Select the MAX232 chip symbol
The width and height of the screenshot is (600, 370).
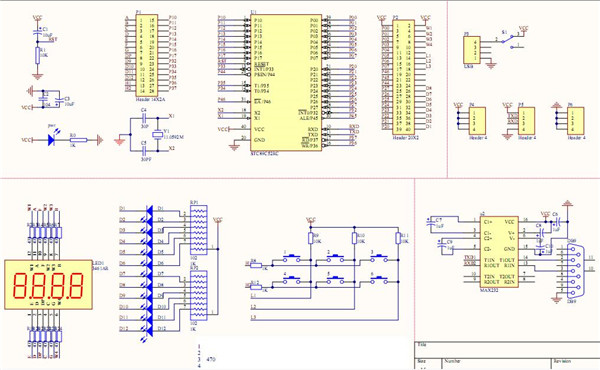[x=499, y=252]
